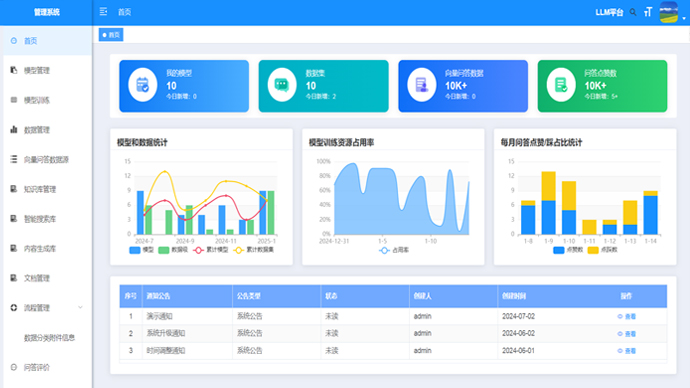Toggle the 点踩数 yellow legend series
Screen dimensions: 690x388
click(x=602, y=250)
